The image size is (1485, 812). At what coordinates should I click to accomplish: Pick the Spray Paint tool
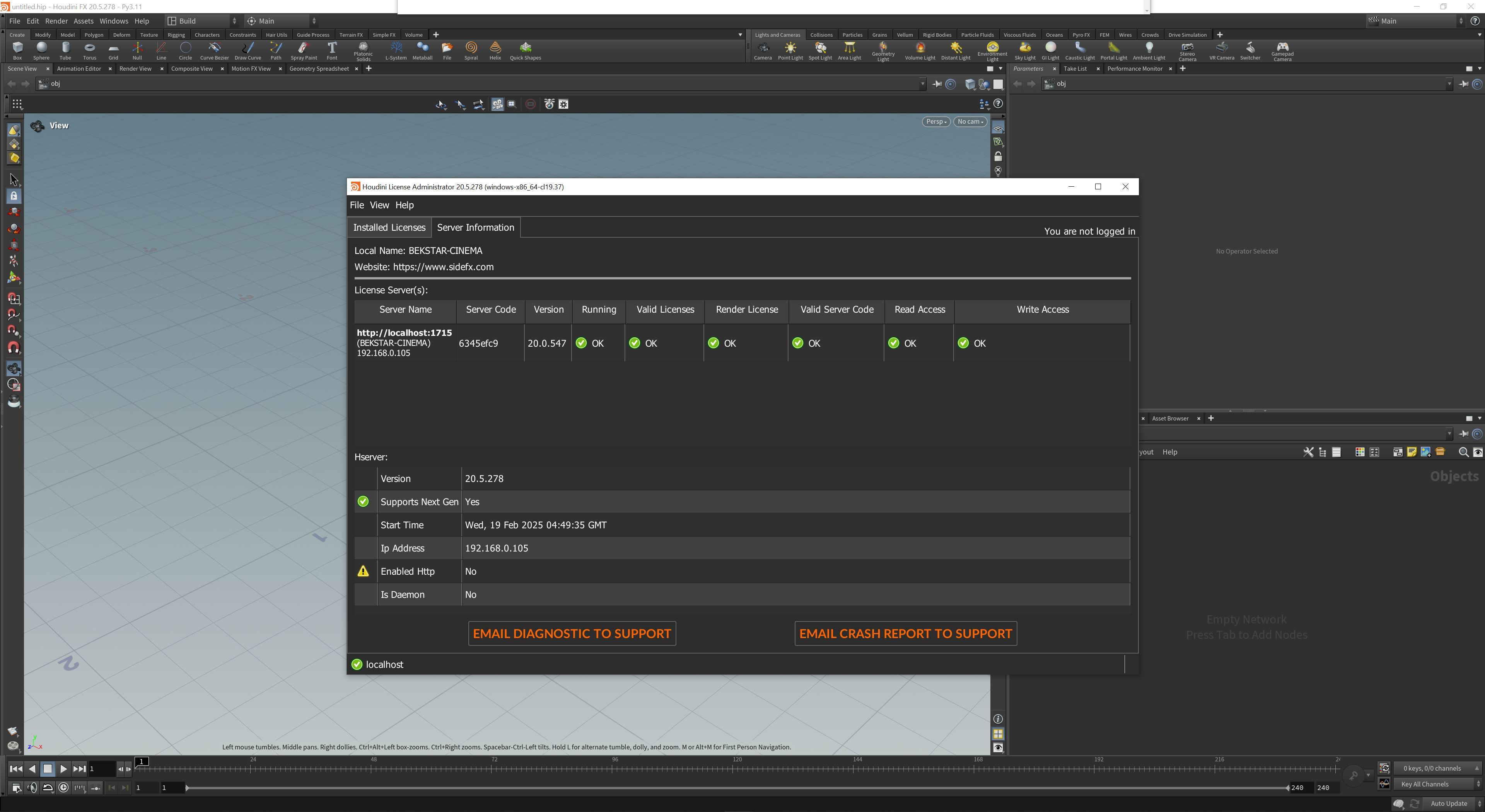[303, 51]
